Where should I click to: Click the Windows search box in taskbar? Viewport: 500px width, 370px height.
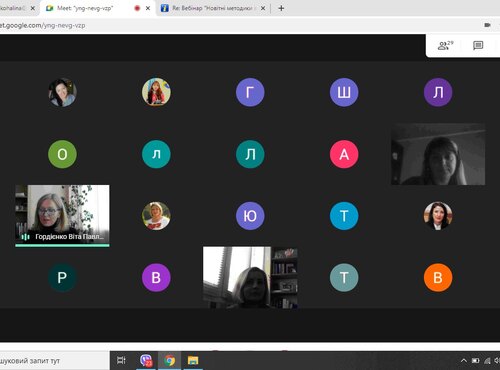pos(55,361)
